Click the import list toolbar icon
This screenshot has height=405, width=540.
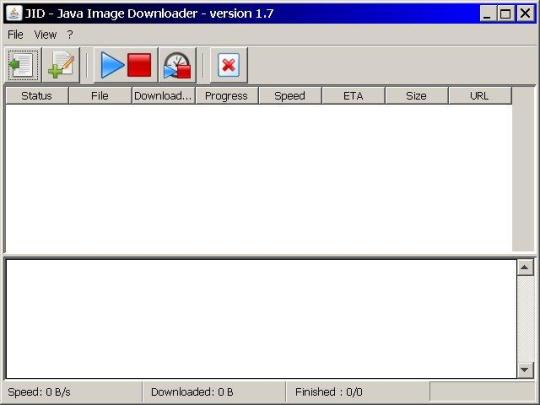click(x=23, y=65)
